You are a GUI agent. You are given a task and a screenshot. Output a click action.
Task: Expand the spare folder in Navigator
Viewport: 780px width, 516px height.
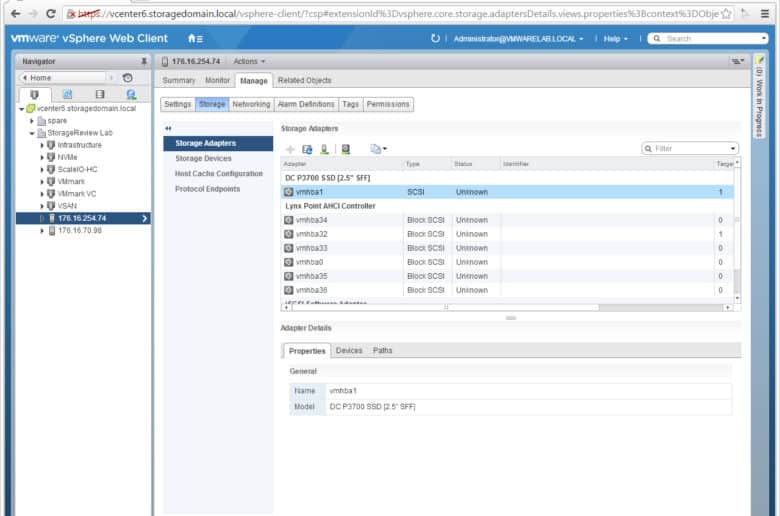32,121
